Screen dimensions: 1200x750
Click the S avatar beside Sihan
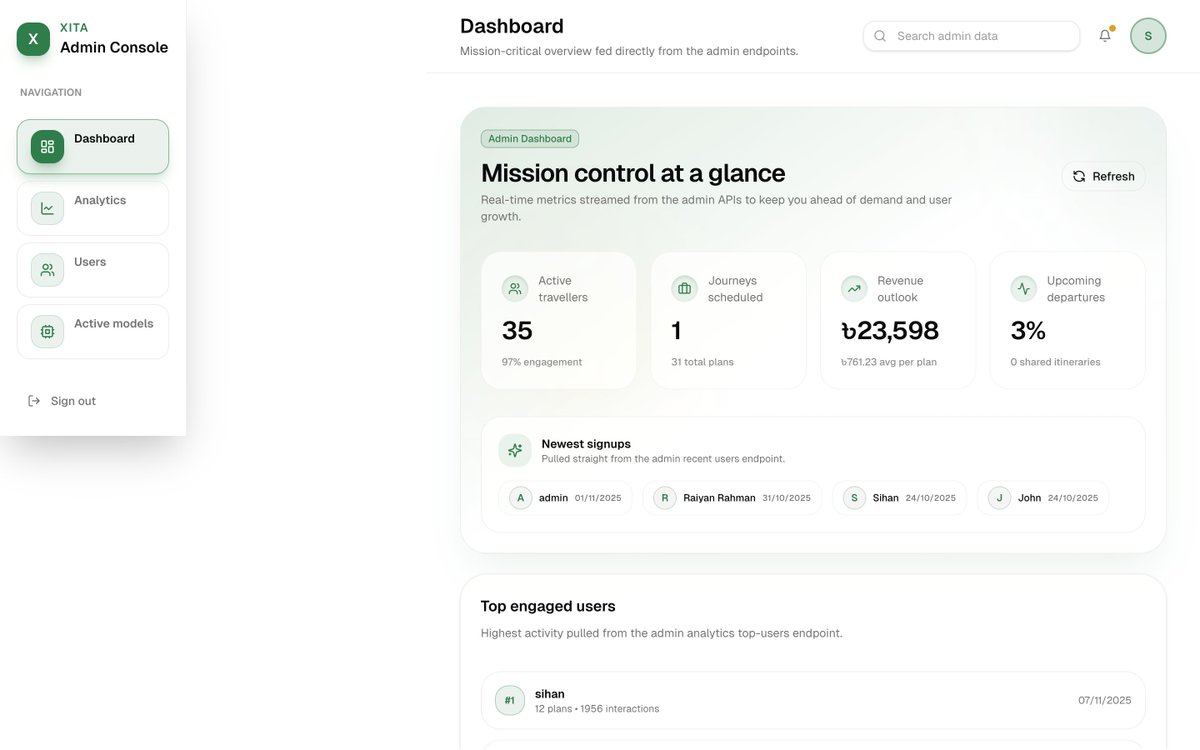[x=854, y=498]
